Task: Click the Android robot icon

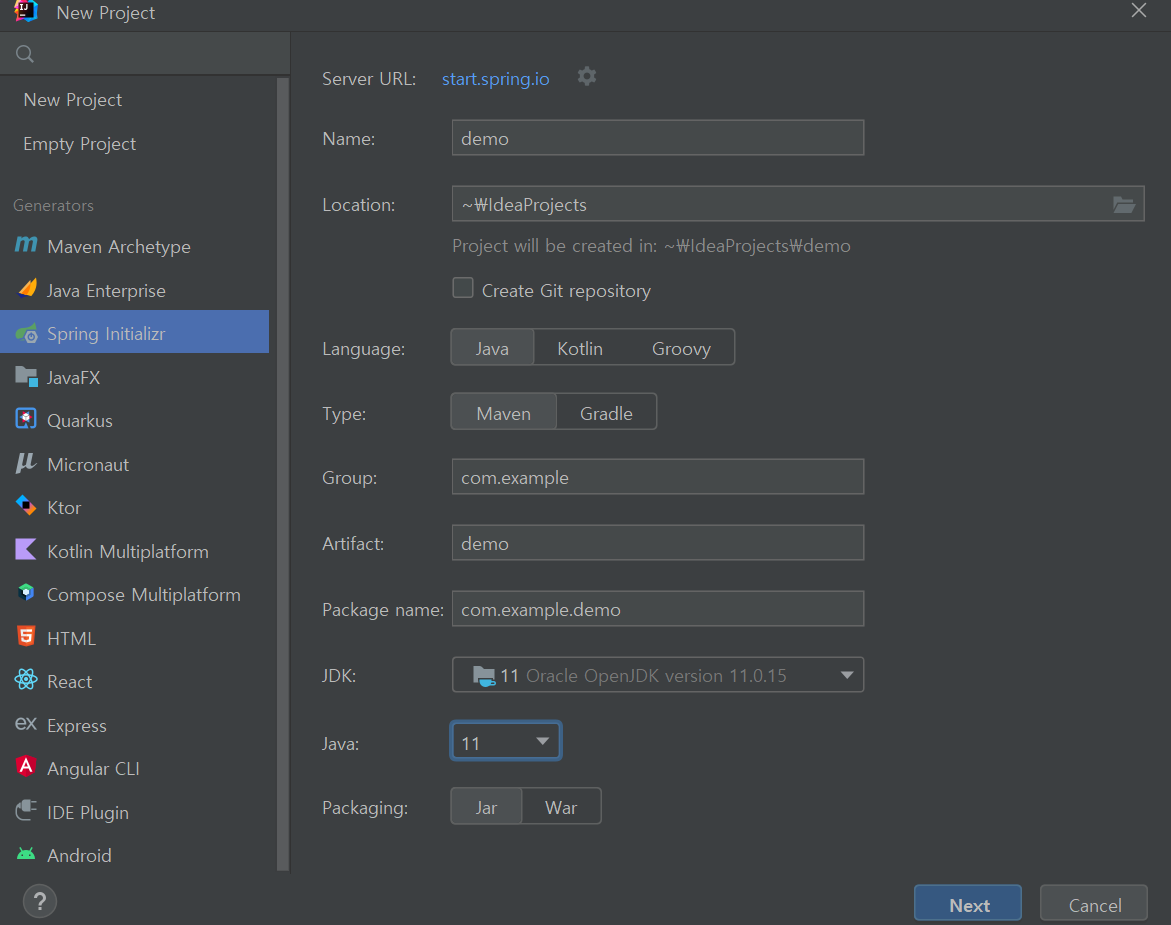Action: 26,854
